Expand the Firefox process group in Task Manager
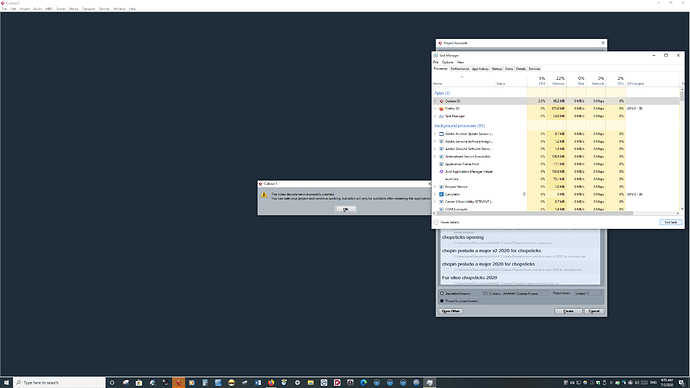Image resolution: width=690 pixels, height=388 pixels. 435,109
